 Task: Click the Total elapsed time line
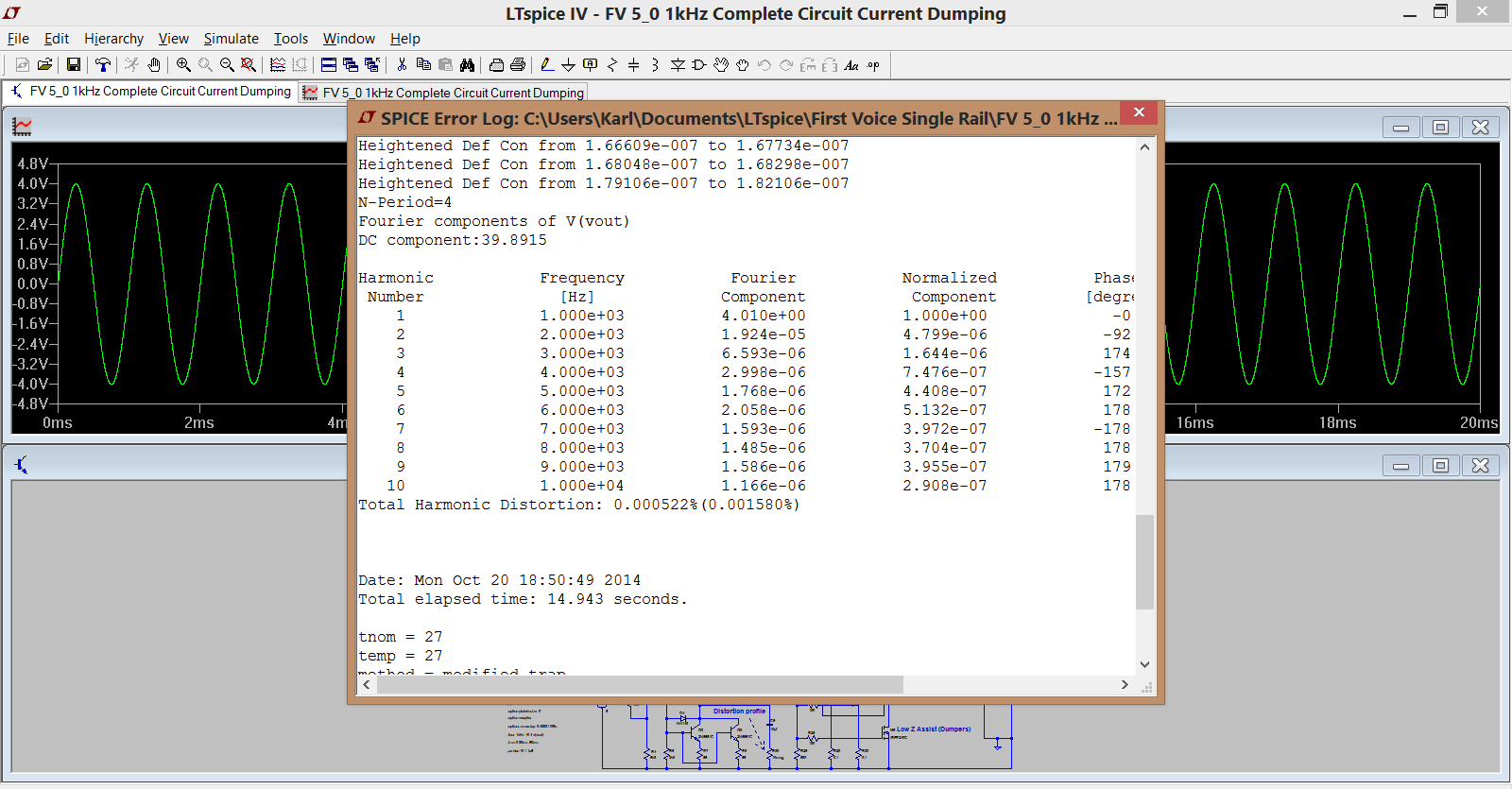(x=523, y=599)
